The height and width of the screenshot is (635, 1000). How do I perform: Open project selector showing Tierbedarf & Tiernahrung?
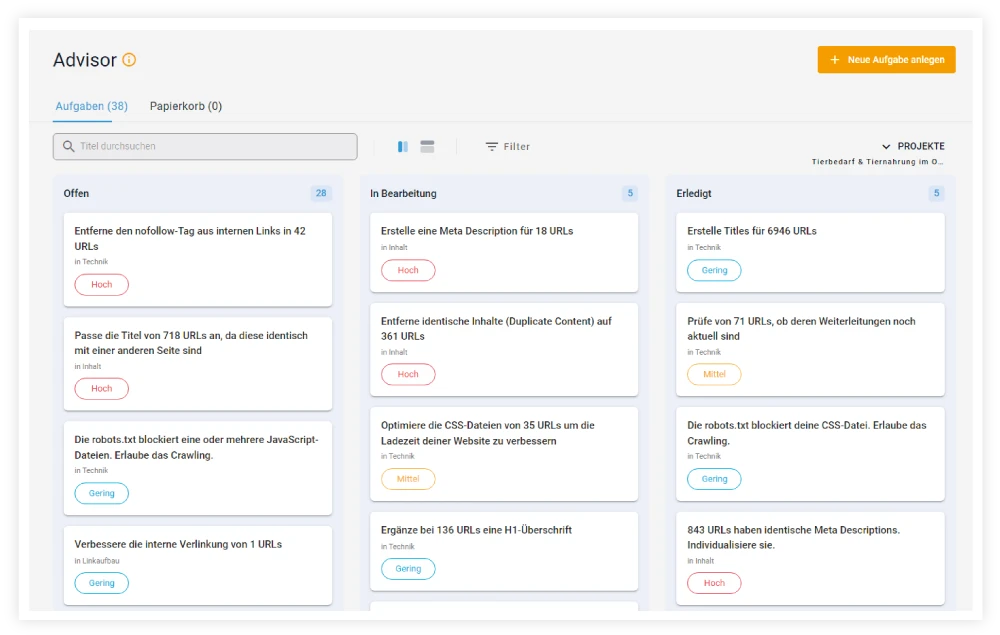(879, 161)
